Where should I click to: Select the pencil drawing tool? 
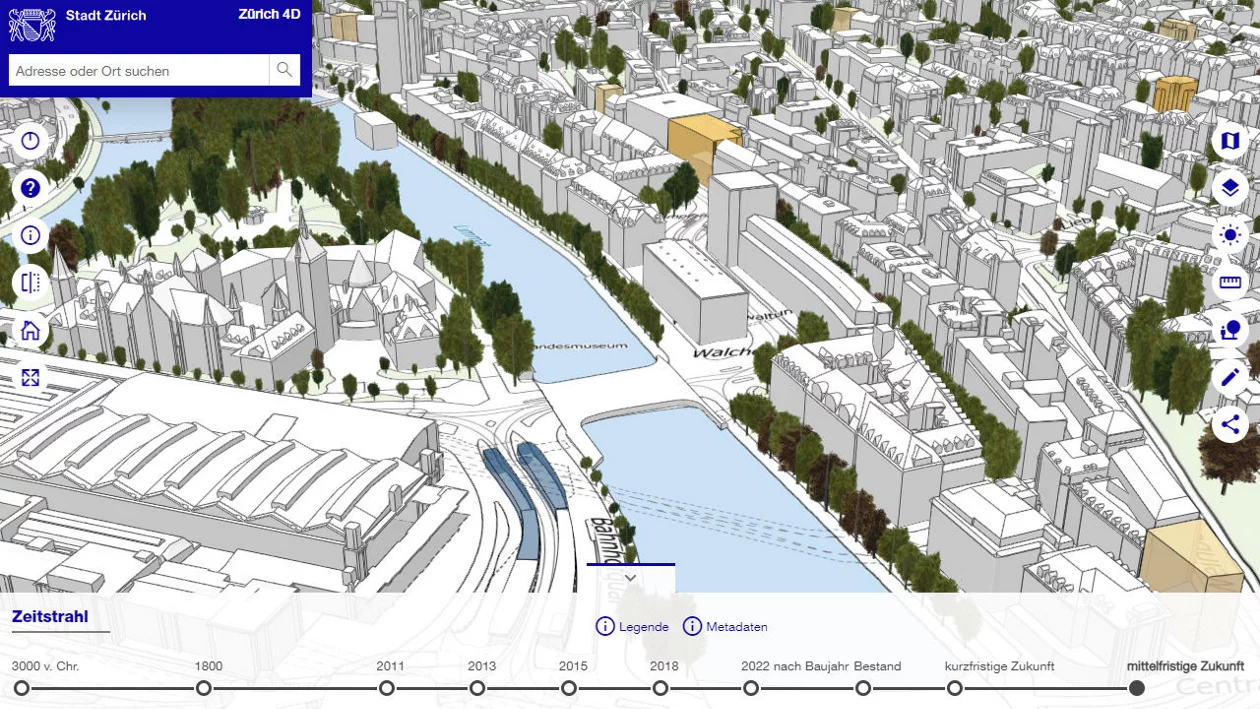[1230, 377]
